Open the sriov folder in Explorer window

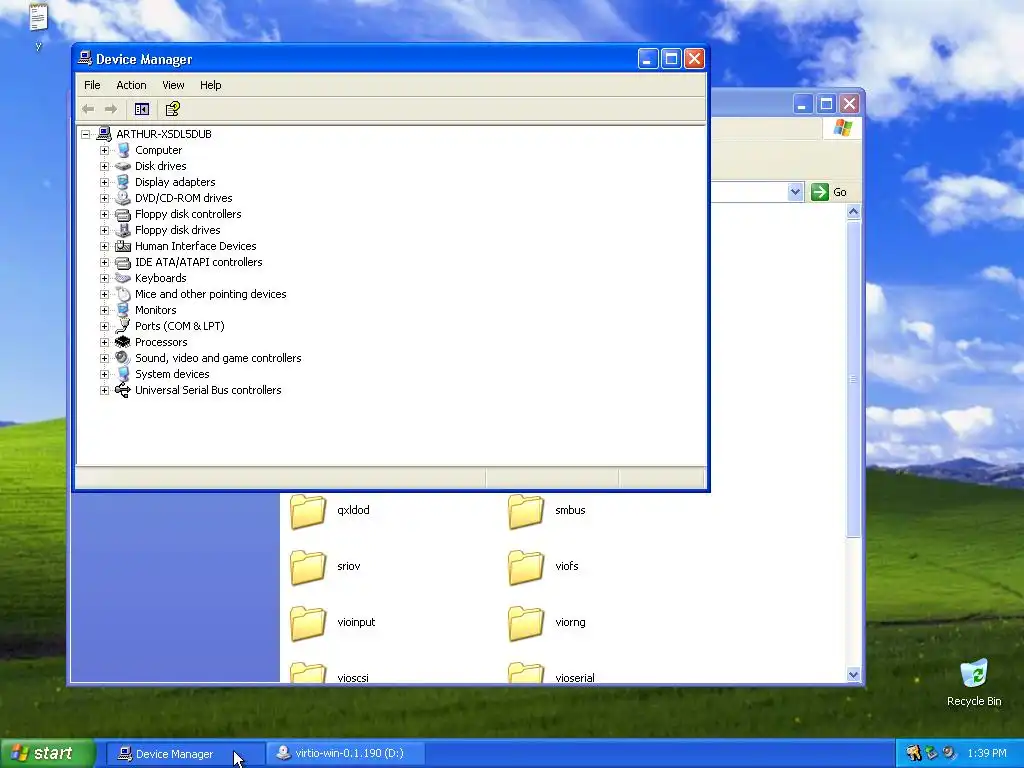(x=308, y=567)
